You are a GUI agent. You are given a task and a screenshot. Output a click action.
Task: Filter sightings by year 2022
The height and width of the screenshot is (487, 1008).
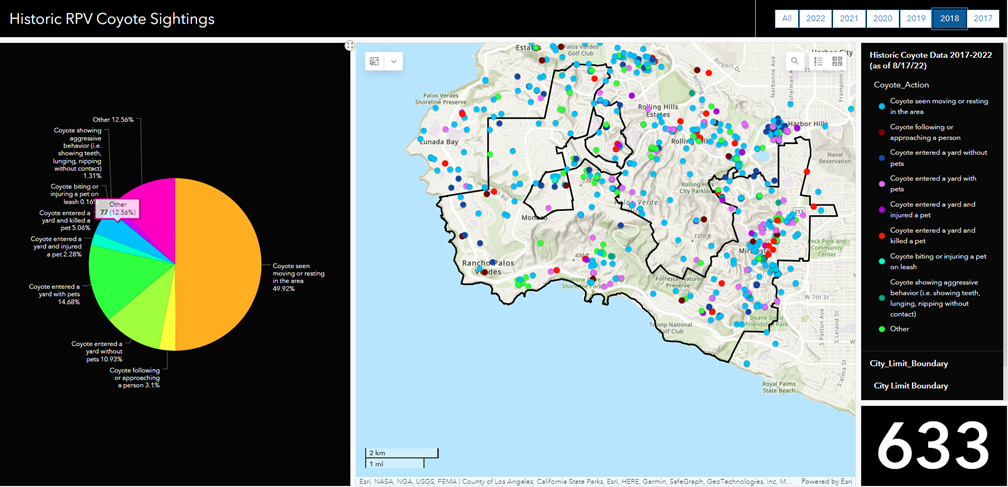(816, 18)
